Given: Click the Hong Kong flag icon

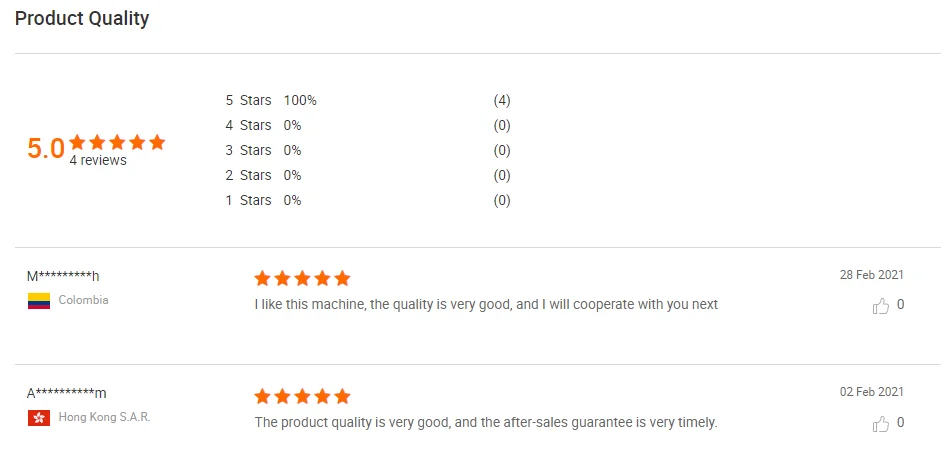Looking at the screenshot, I should [39, 418].
